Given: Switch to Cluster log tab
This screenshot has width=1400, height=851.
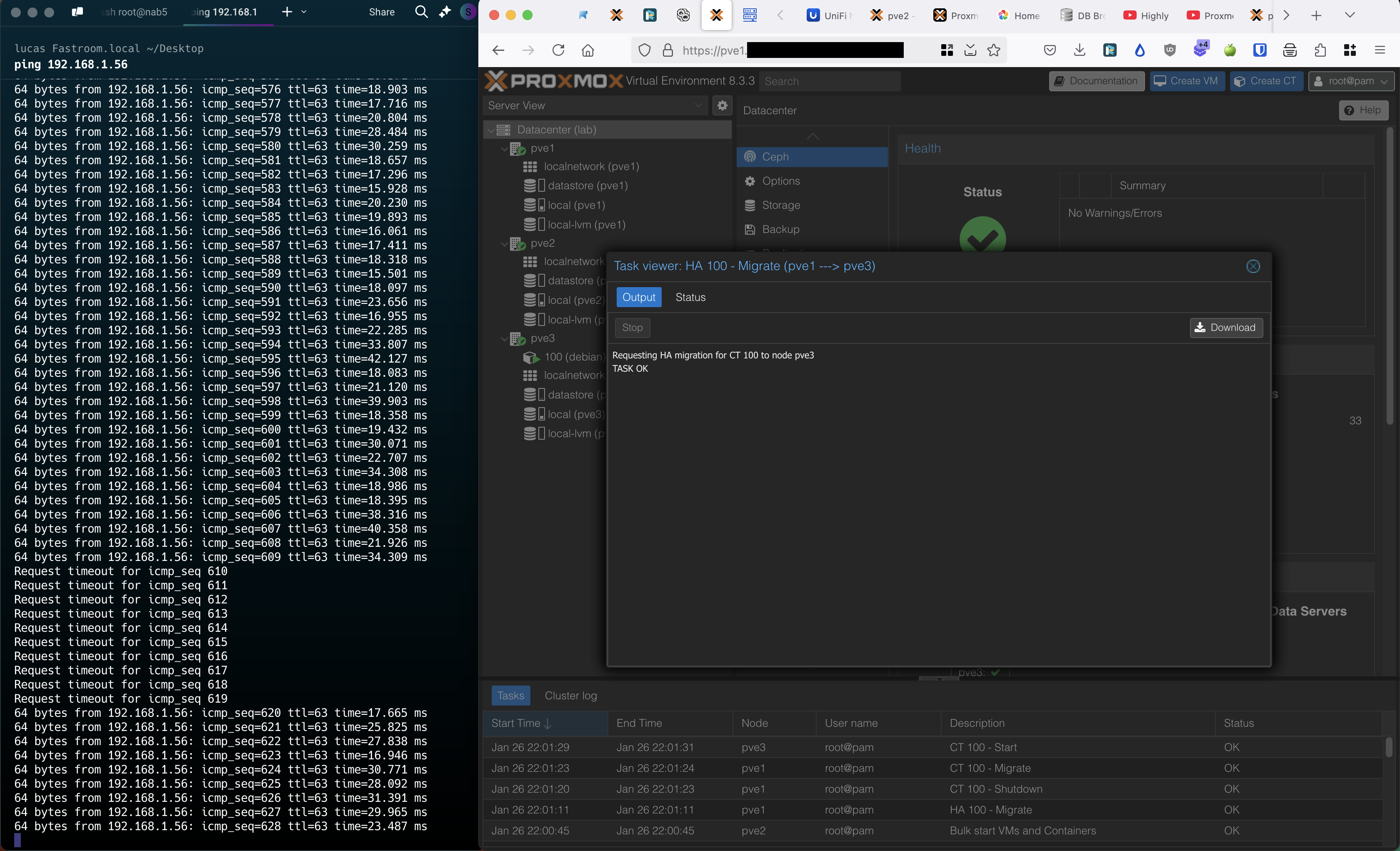Looking at the screenshot, I should point(570,695).
